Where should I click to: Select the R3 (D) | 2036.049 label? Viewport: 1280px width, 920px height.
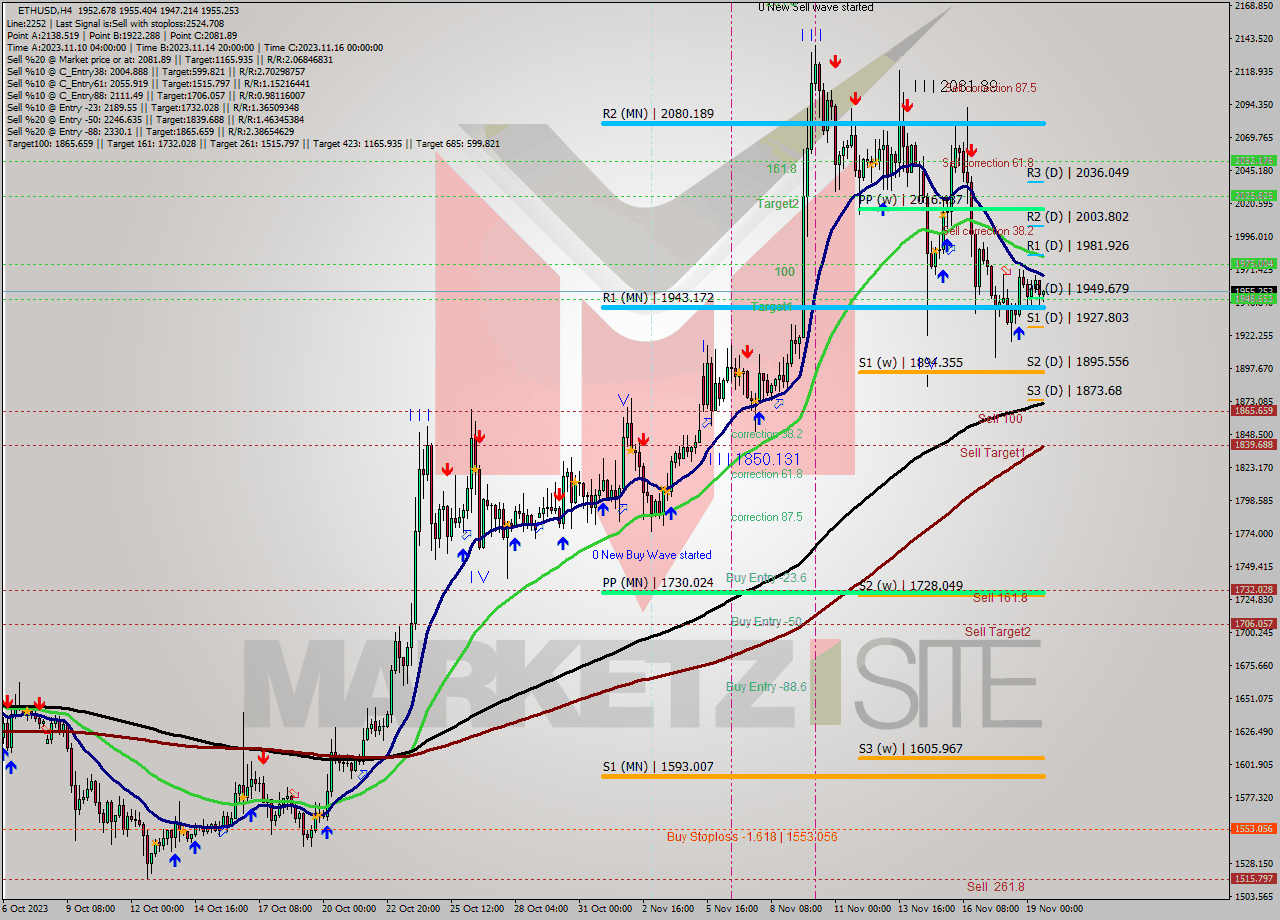pyautogui.click(x=1078, y=173)
